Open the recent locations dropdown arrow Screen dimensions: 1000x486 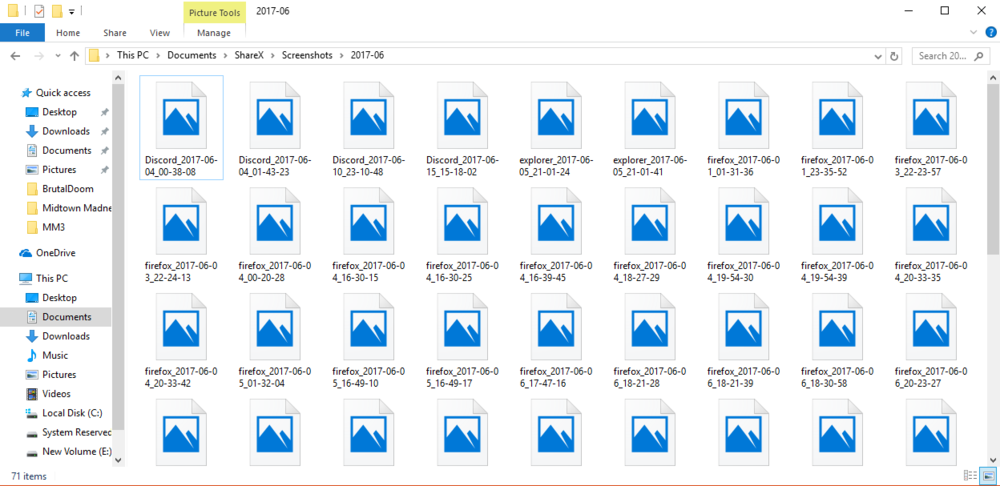pyautogui.click(x=57, y=56)
